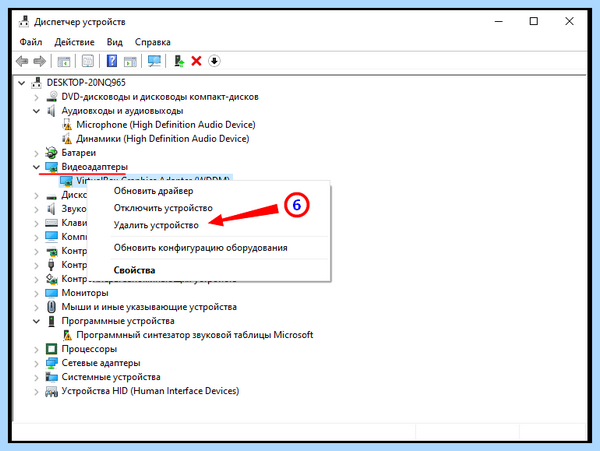This screenshot has height=451, width=600.
Task: Click the update driver toolbar icon
Action: [x=179, y=61]
